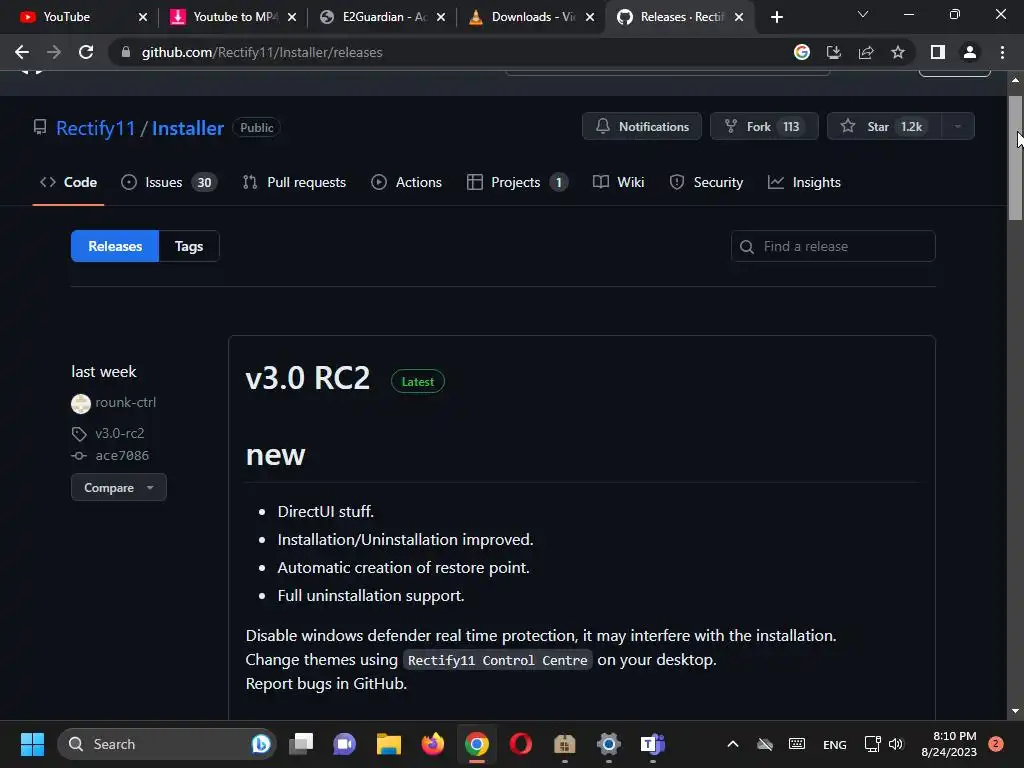Open a new browser tab
This screenshot has height=768, width=1024.
(776, 17)
